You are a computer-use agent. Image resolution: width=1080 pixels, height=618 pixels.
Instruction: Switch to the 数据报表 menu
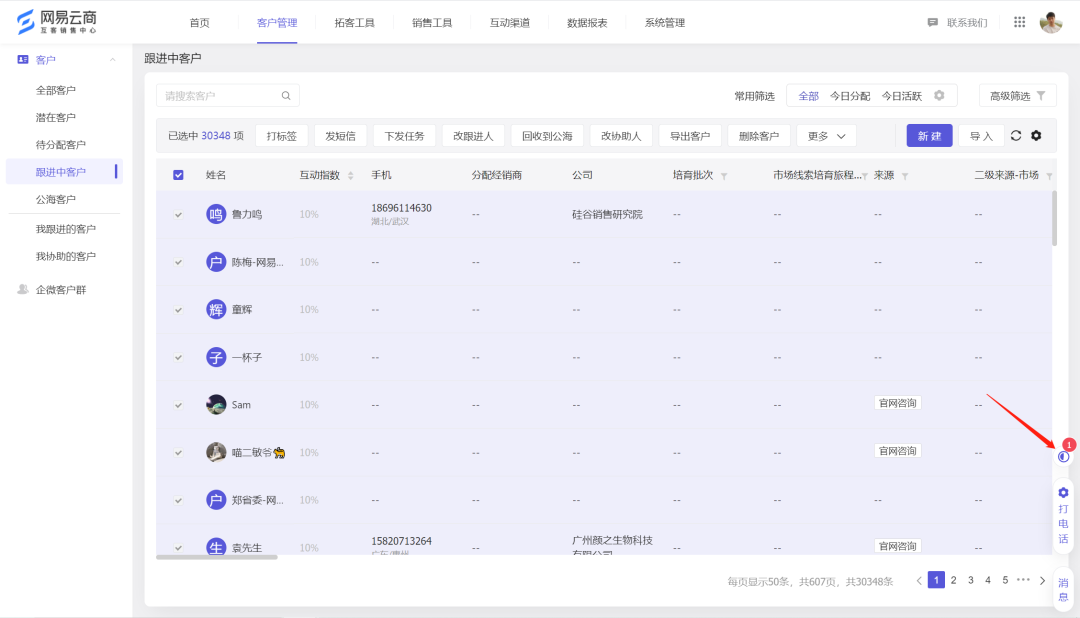click(x=586, y=21)
